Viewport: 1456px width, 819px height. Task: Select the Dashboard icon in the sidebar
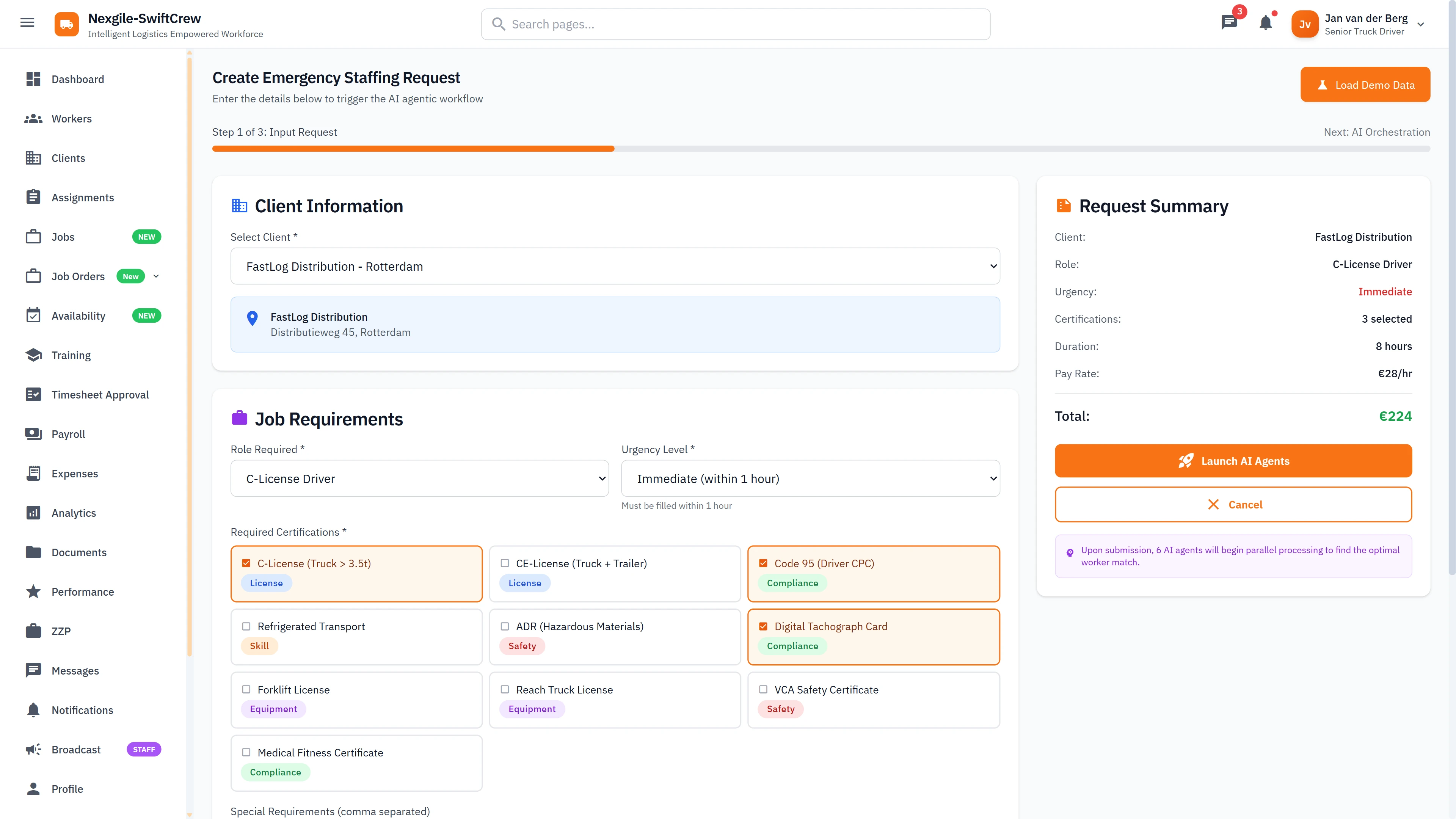point(33,79)
